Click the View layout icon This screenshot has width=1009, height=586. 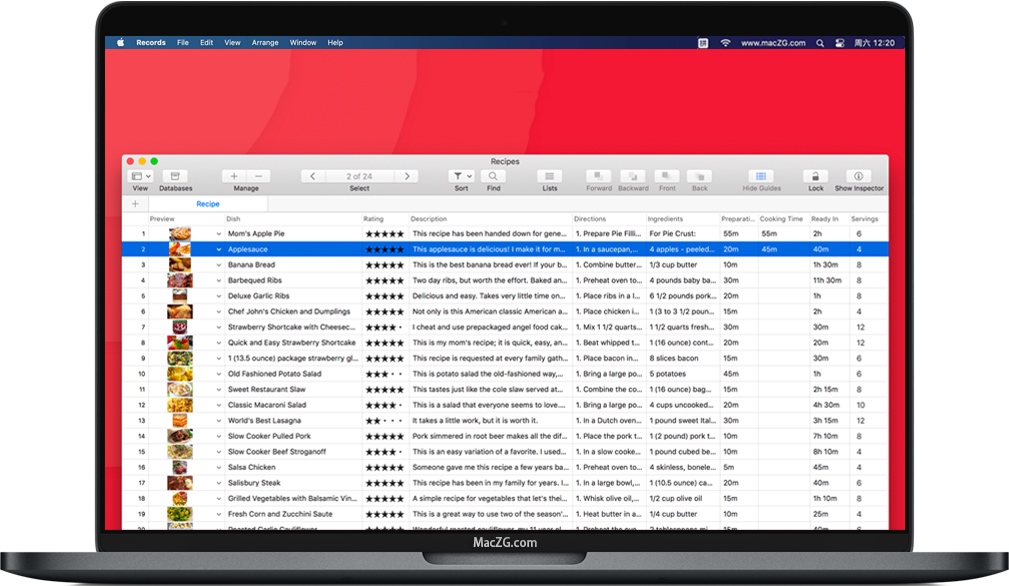click(x=137, y=174)
